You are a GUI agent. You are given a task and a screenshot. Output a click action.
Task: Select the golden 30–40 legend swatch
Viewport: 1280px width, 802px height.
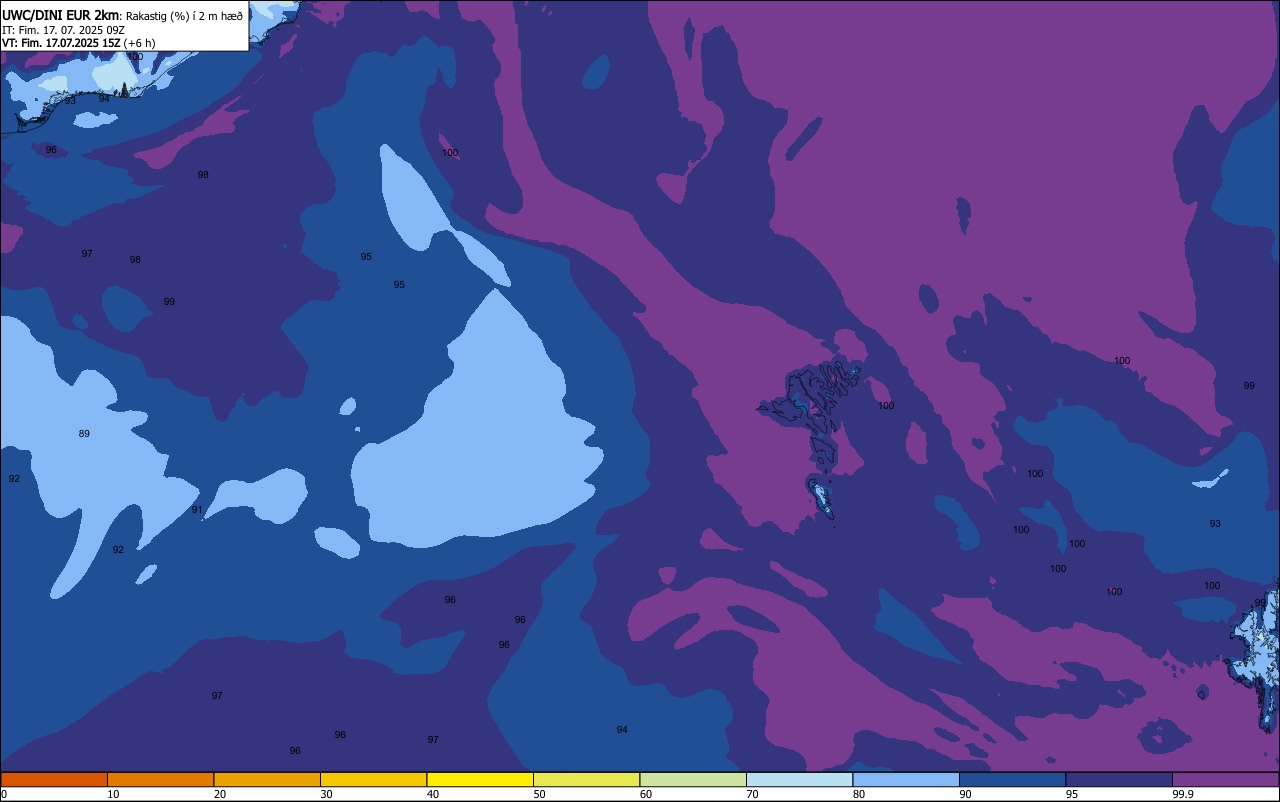tap(373, 779)
